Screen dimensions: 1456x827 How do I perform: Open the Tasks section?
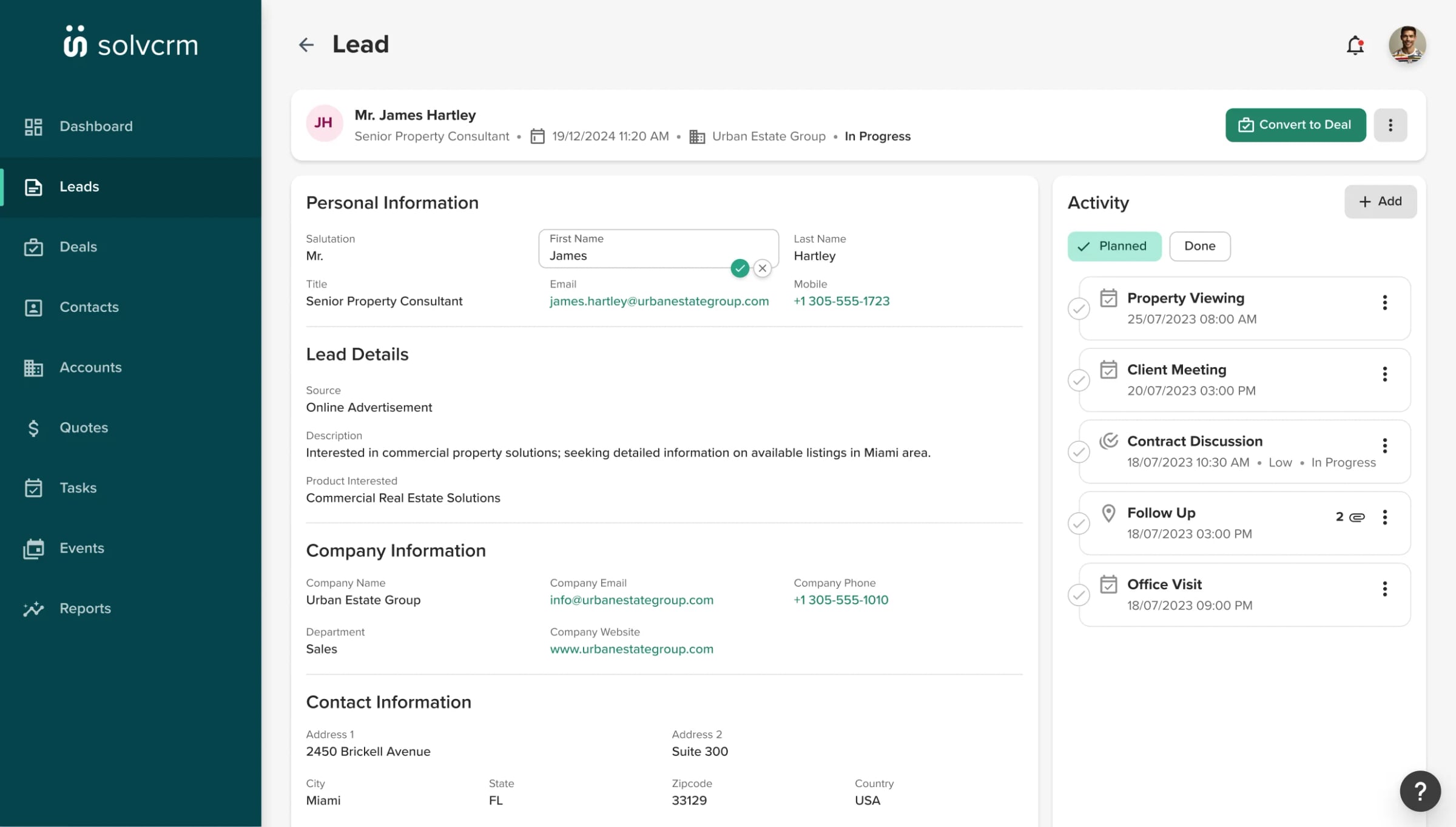(x=77, y=487)
